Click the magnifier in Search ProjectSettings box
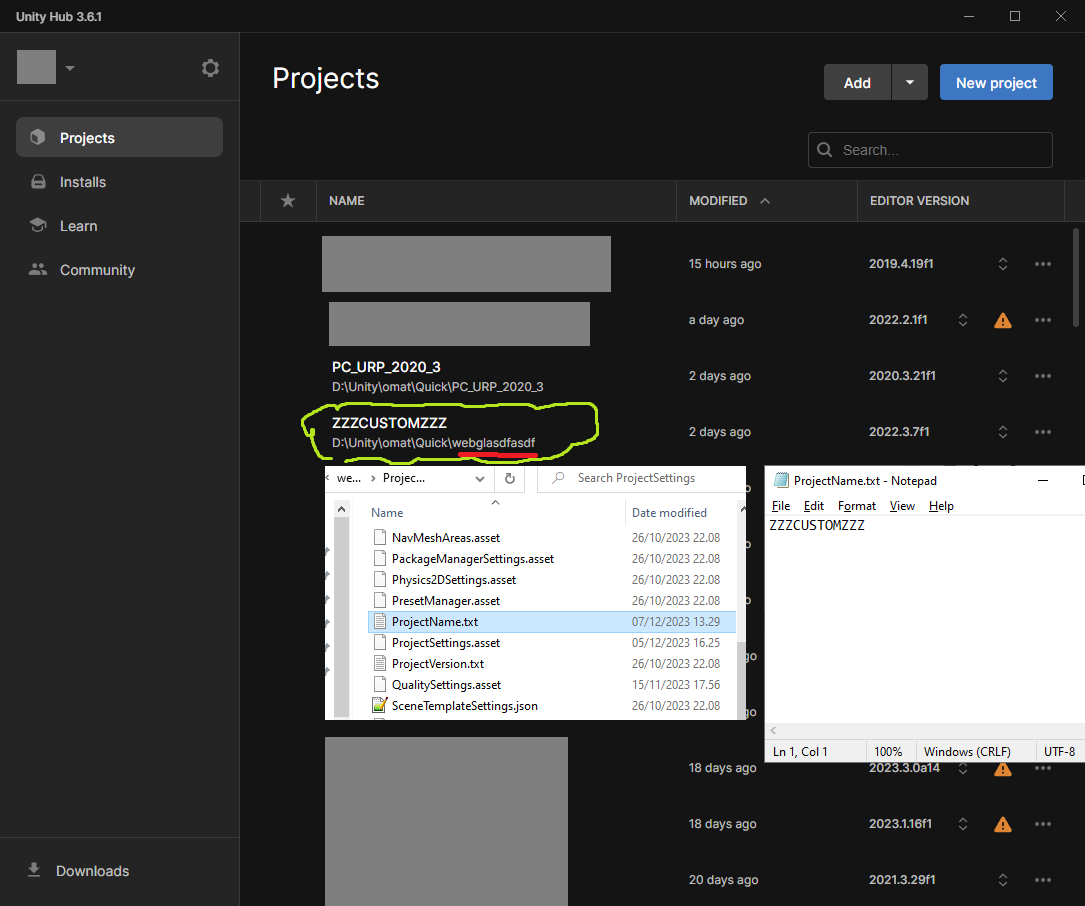The width and height of the screenshot is (1085, 906). pos(556,478)
